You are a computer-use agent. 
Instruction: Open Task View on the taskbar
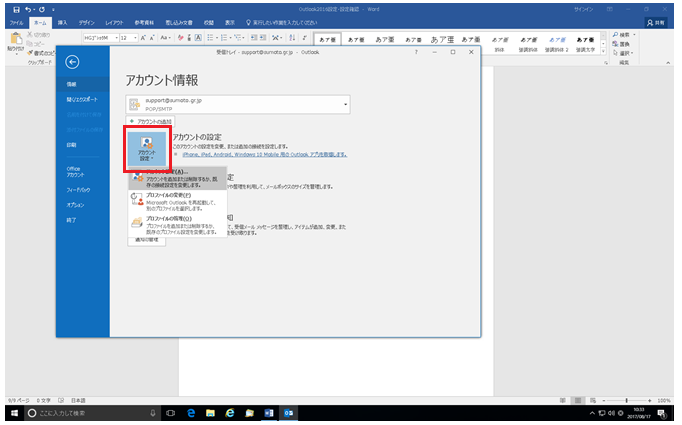click(x=170, y=413)
